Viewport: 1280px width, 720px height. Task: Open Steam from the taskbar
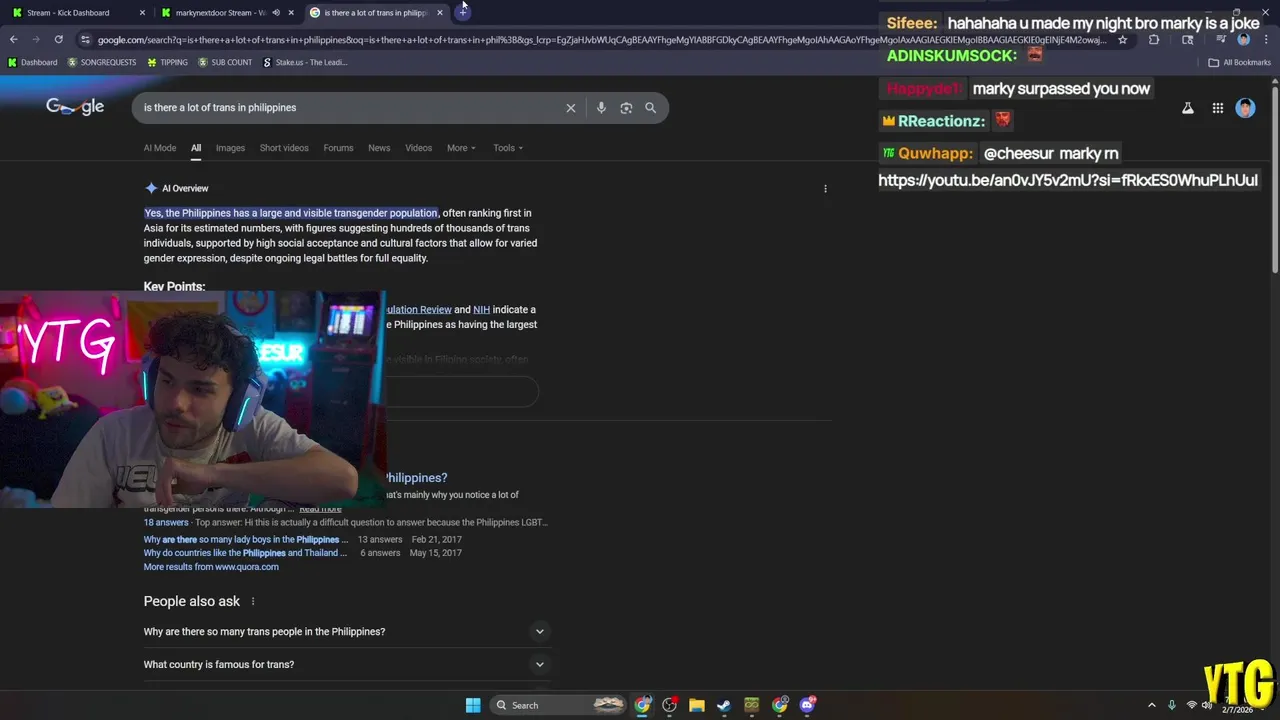pos(724,705)
